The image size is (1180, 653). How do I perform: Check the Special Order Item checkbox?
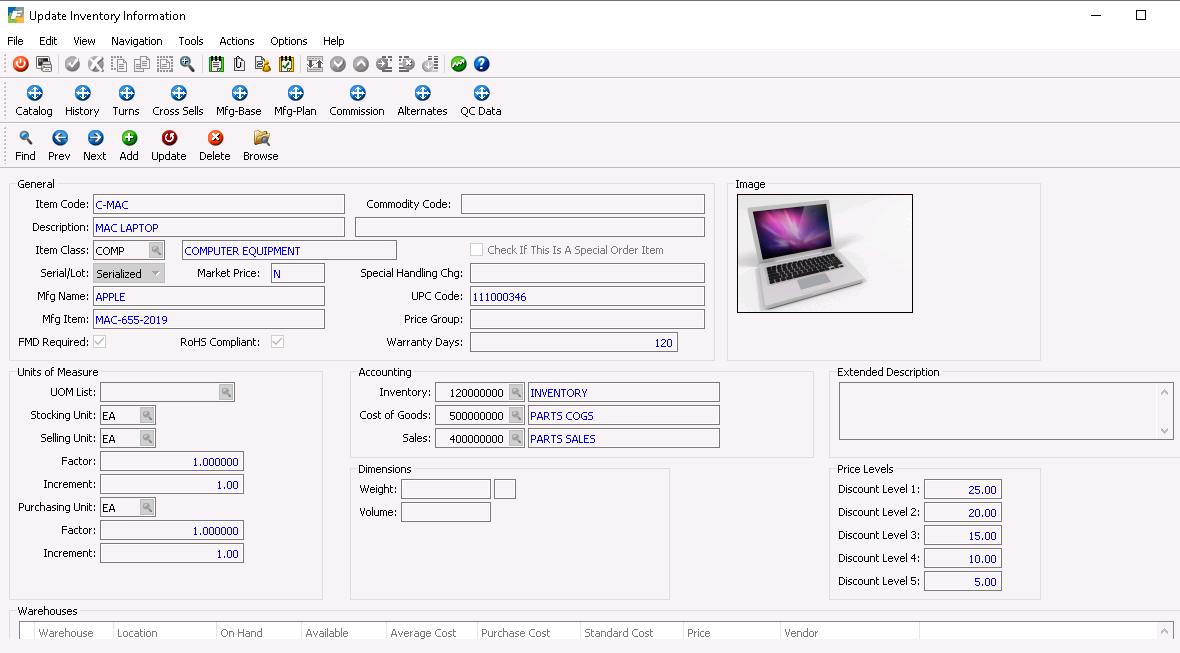[x=477, y=250]
